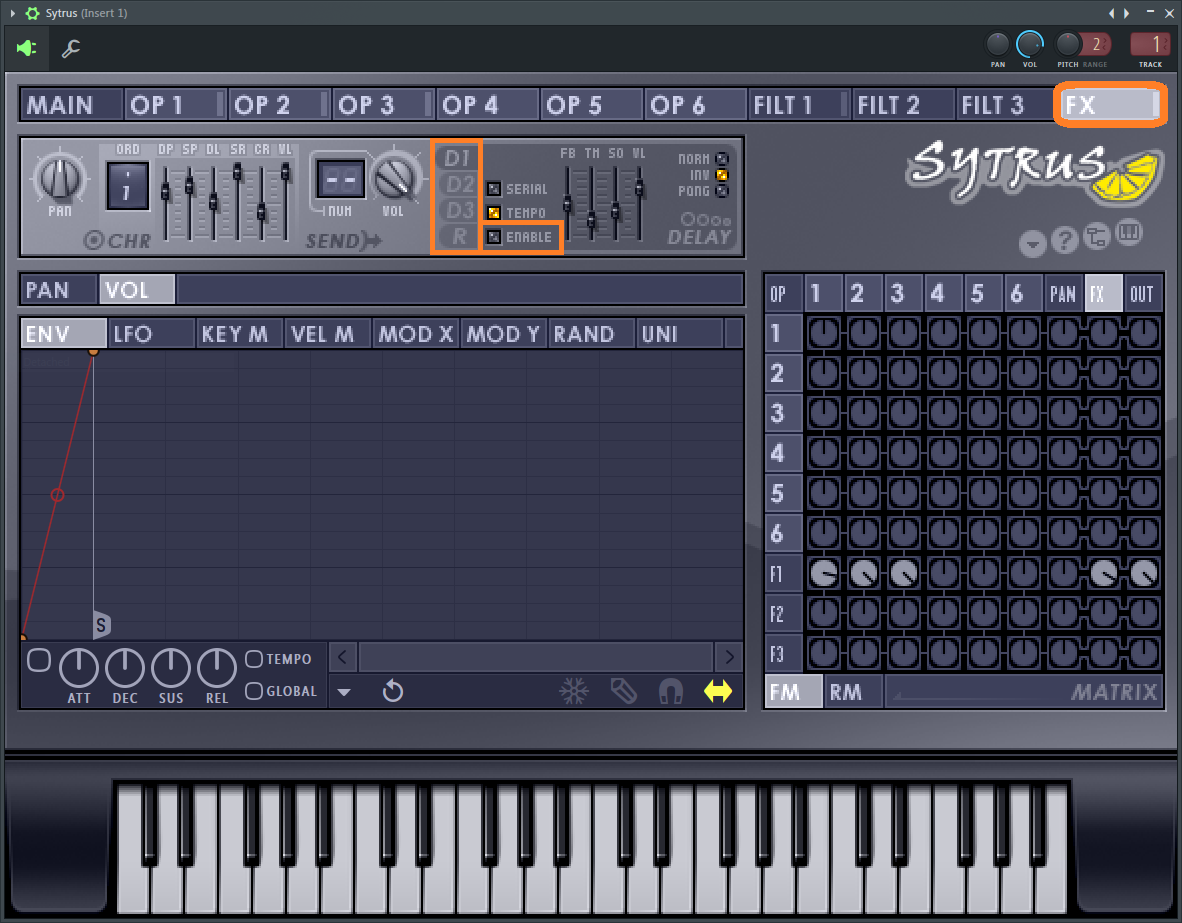Click the help question mark icon
1182x923 pixels.
1065,240
